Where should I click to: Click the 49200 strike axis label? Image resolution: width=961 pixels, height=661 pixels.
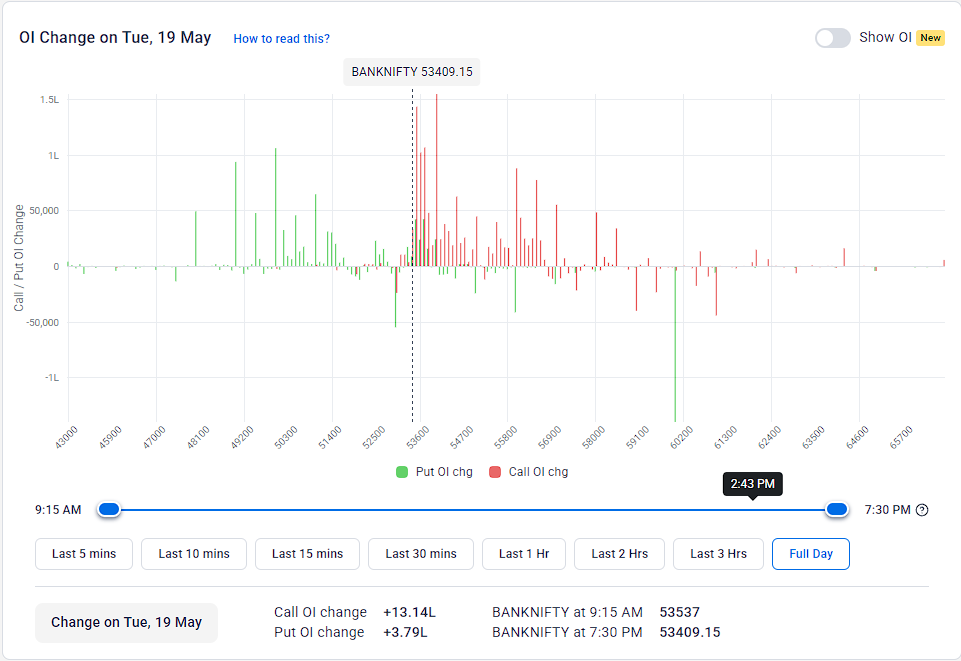coord(241,437)
